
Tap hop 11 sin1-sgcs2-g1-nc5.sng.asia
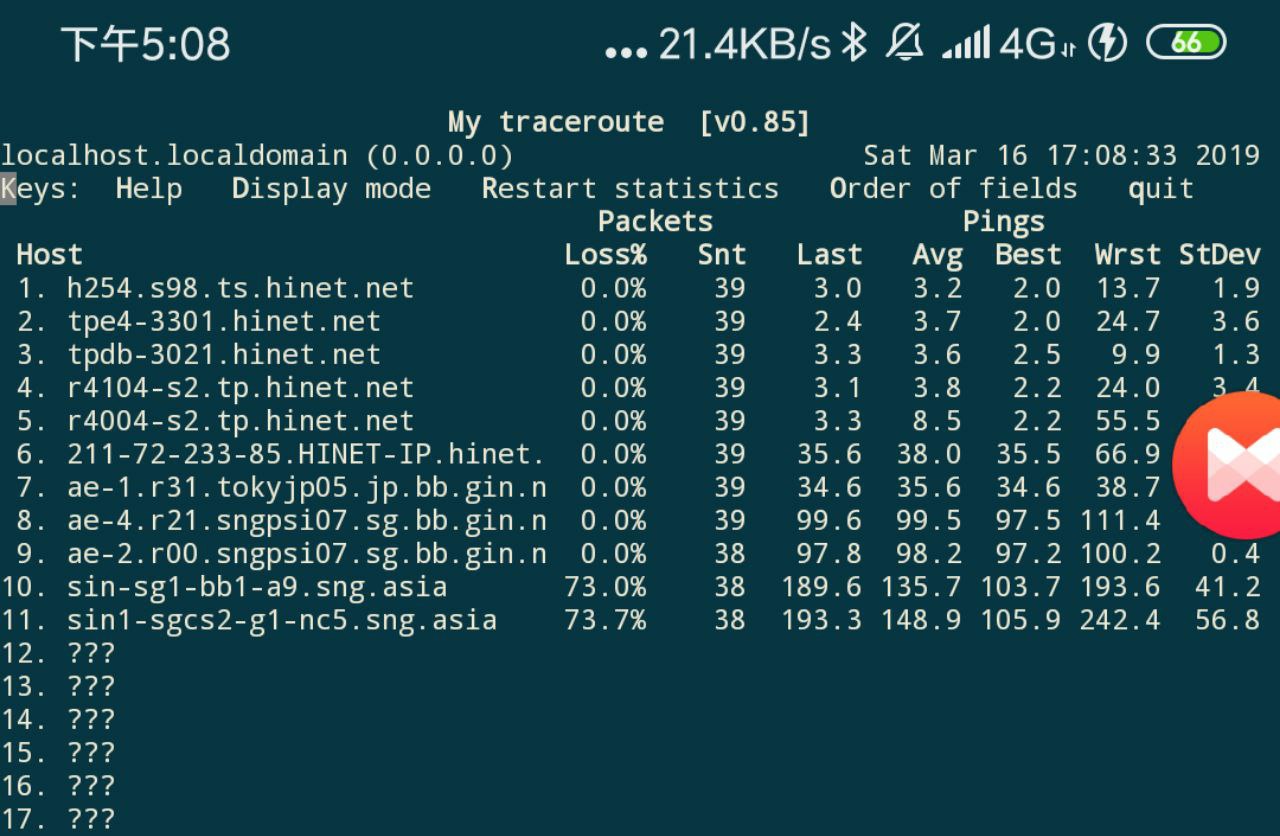[281, 620]
